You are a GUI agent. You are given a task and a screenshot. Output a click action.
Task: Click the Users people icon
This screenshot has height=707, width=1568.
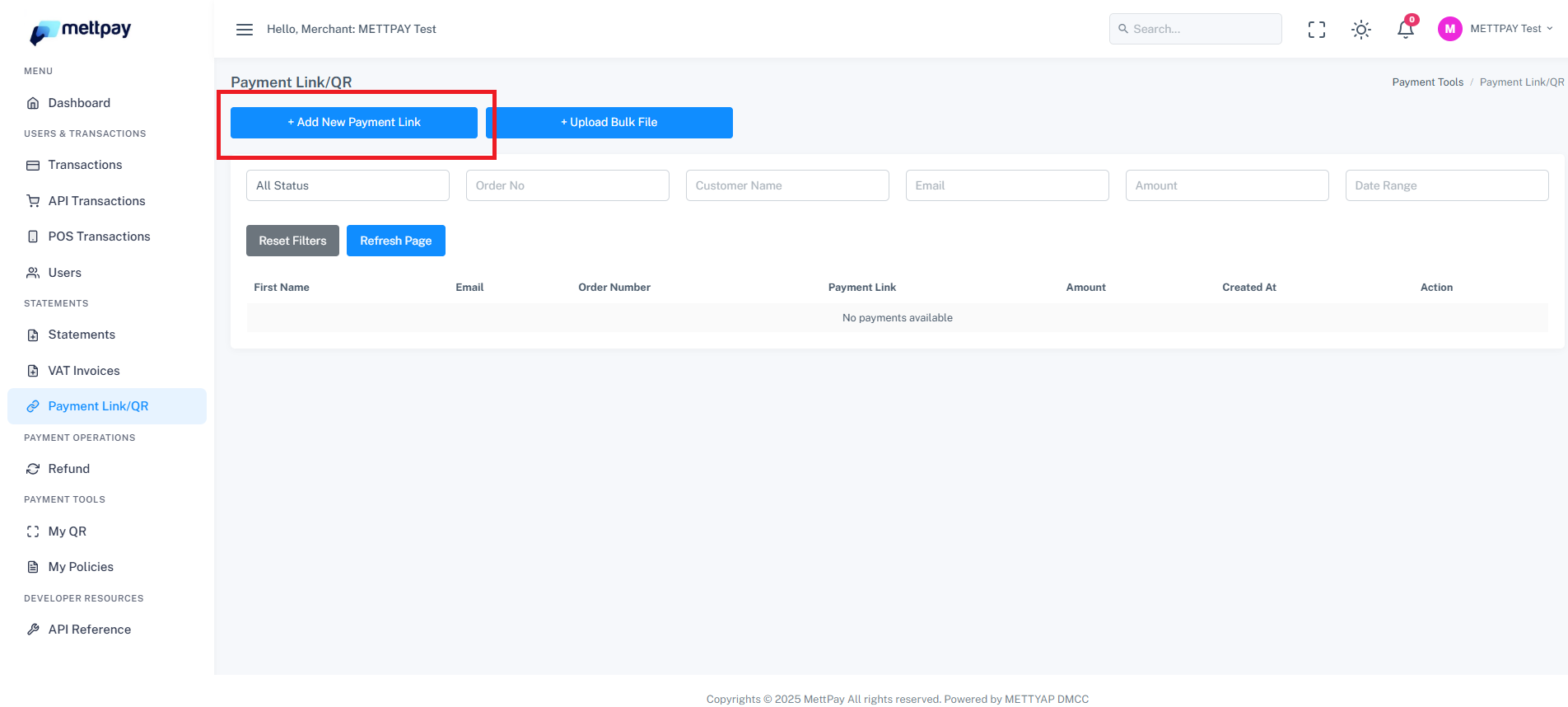click(x=33, y=273)
